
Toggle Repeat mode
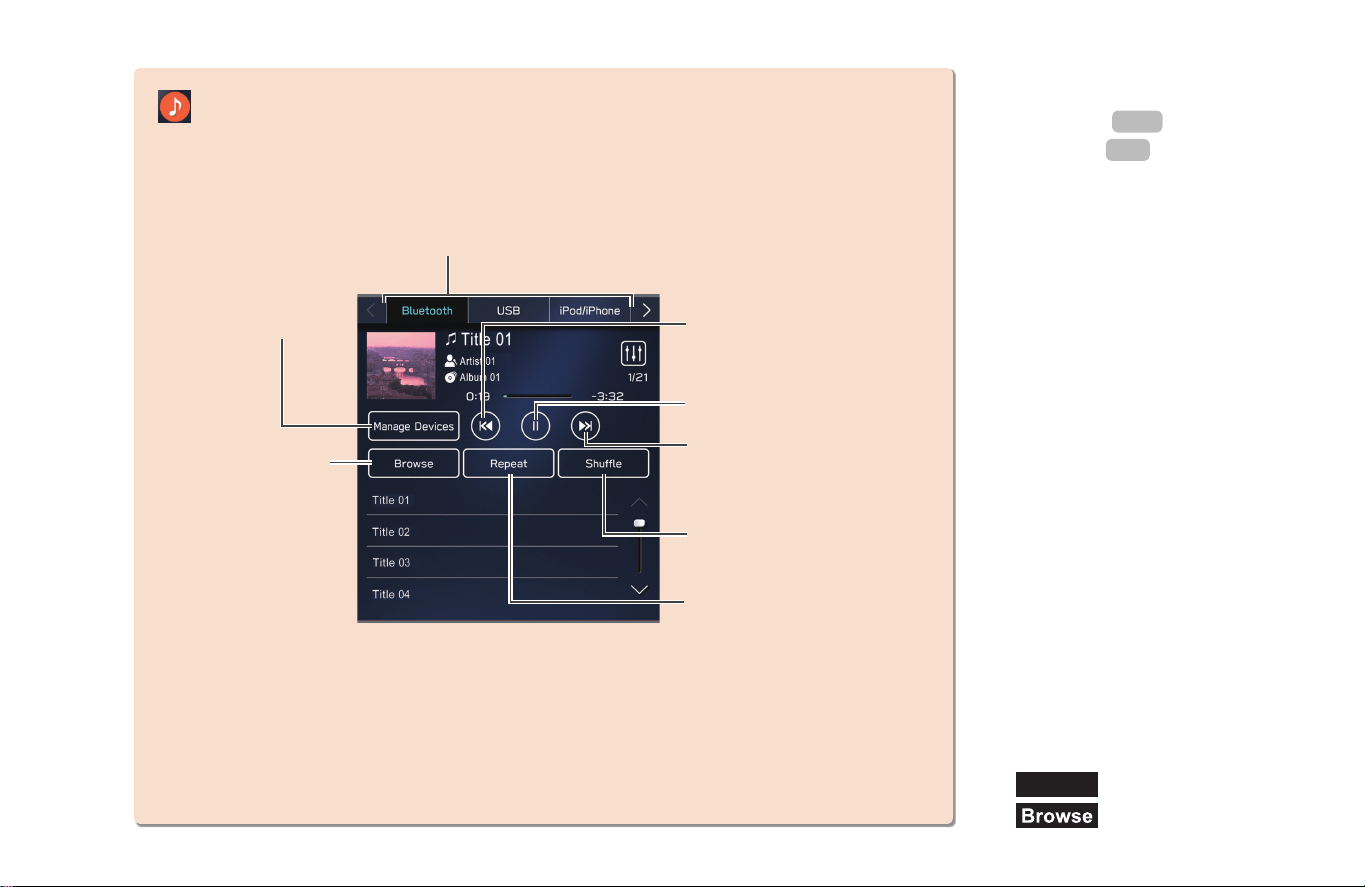pos(509,464)
